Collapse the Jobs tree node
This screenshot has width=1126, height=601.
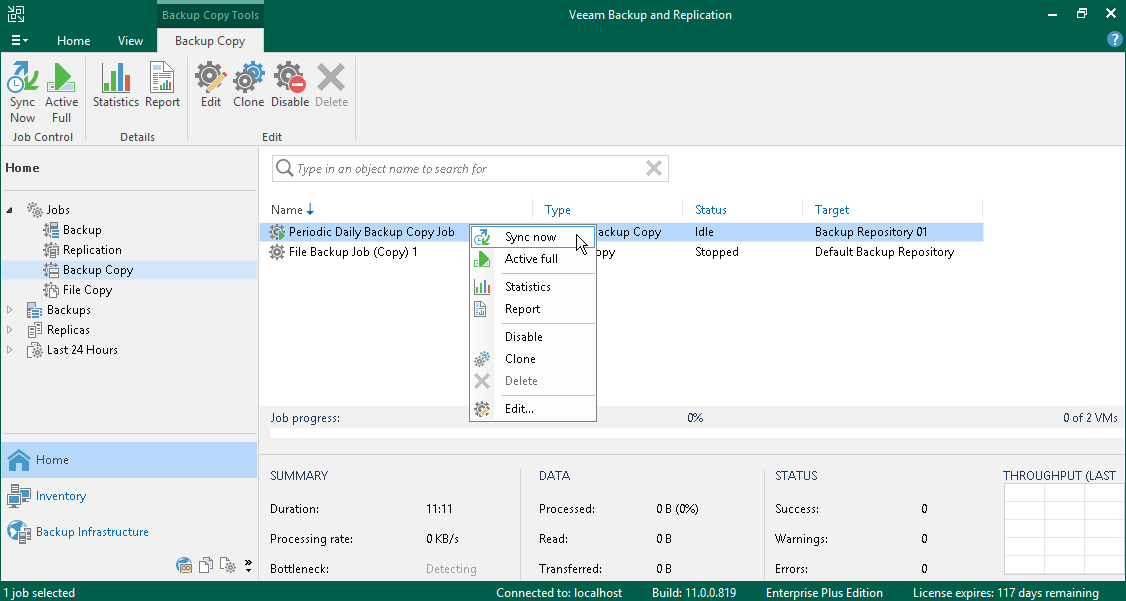(9, 210)
